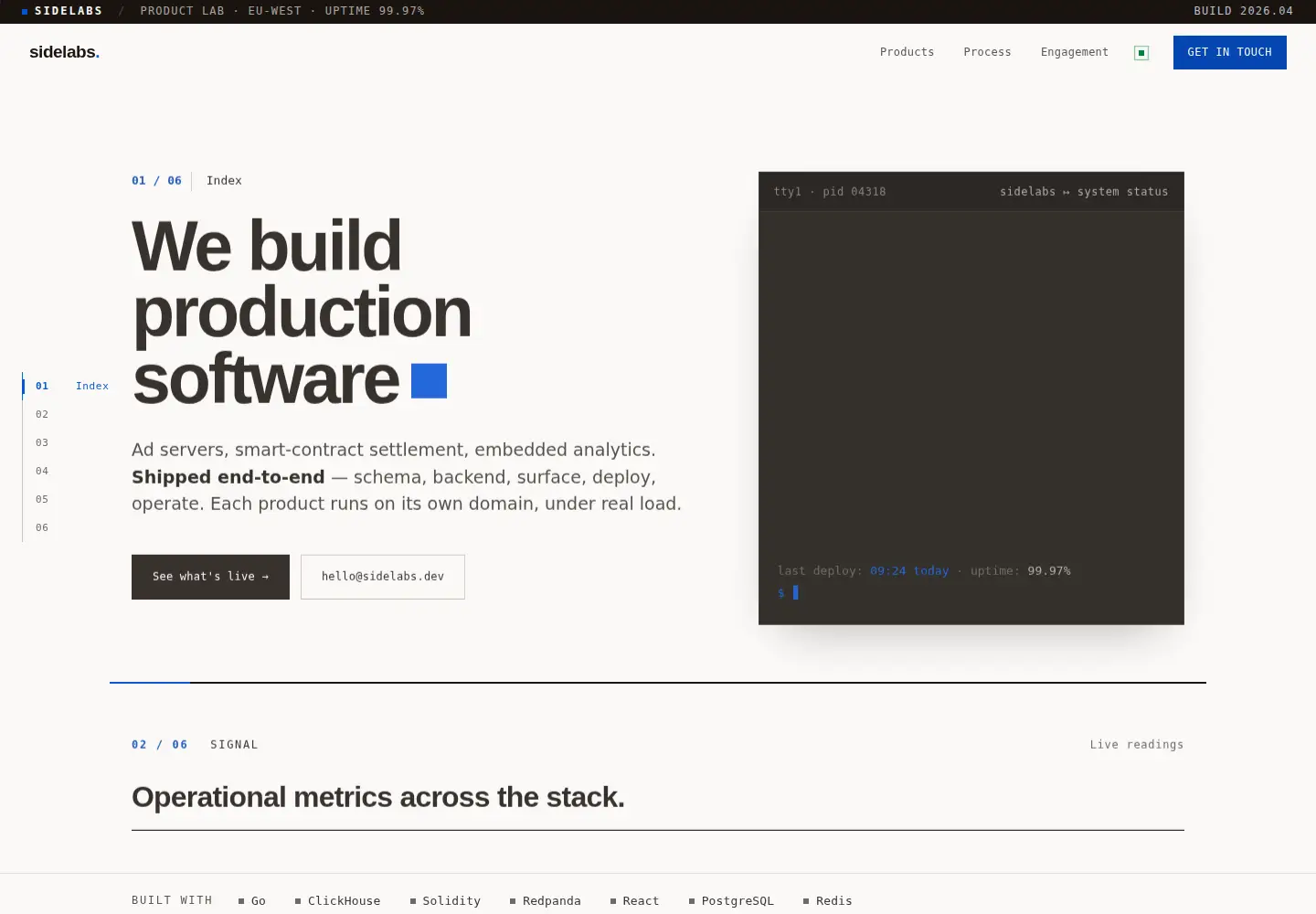Click the 'Operational metrics across the stack.' heading
Image resolution: width=1316 pixels, height=914 pixels.
(x=378, y=797)
